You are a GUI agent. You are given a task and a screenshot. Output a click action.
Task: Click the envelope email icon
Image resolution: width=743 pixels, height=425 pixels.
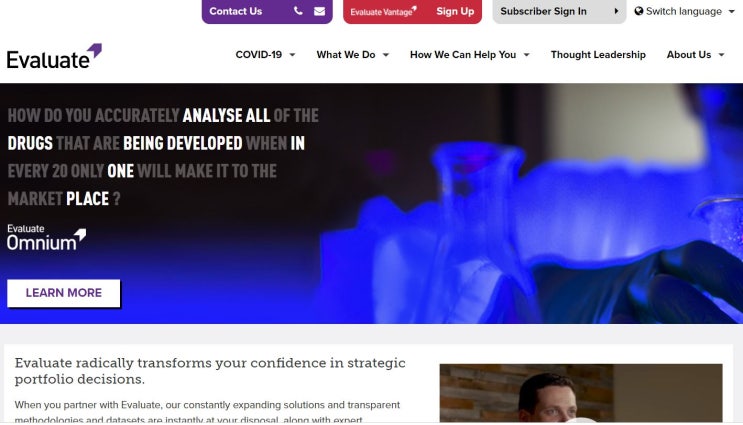click(x=319, y=11)
